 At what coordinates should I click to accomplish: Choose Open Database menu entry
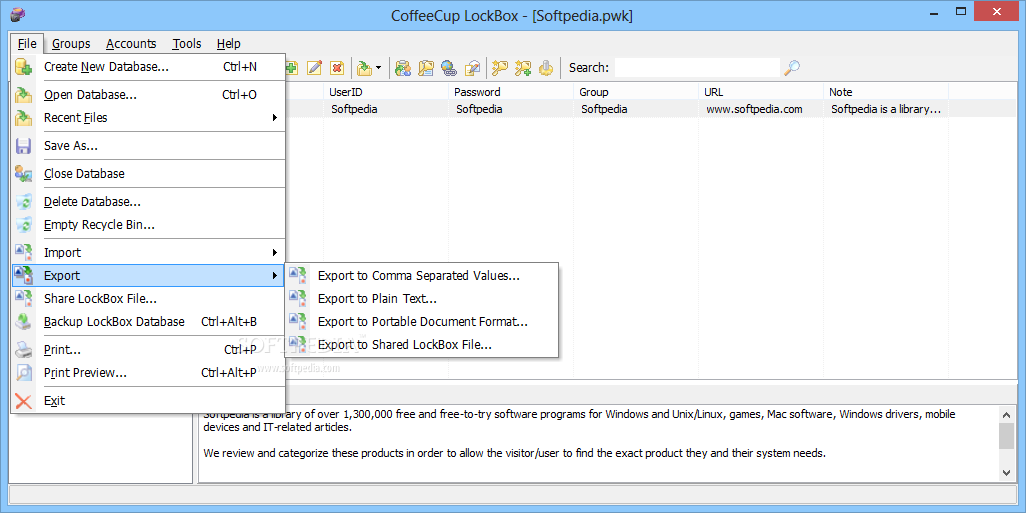(149, 95)
